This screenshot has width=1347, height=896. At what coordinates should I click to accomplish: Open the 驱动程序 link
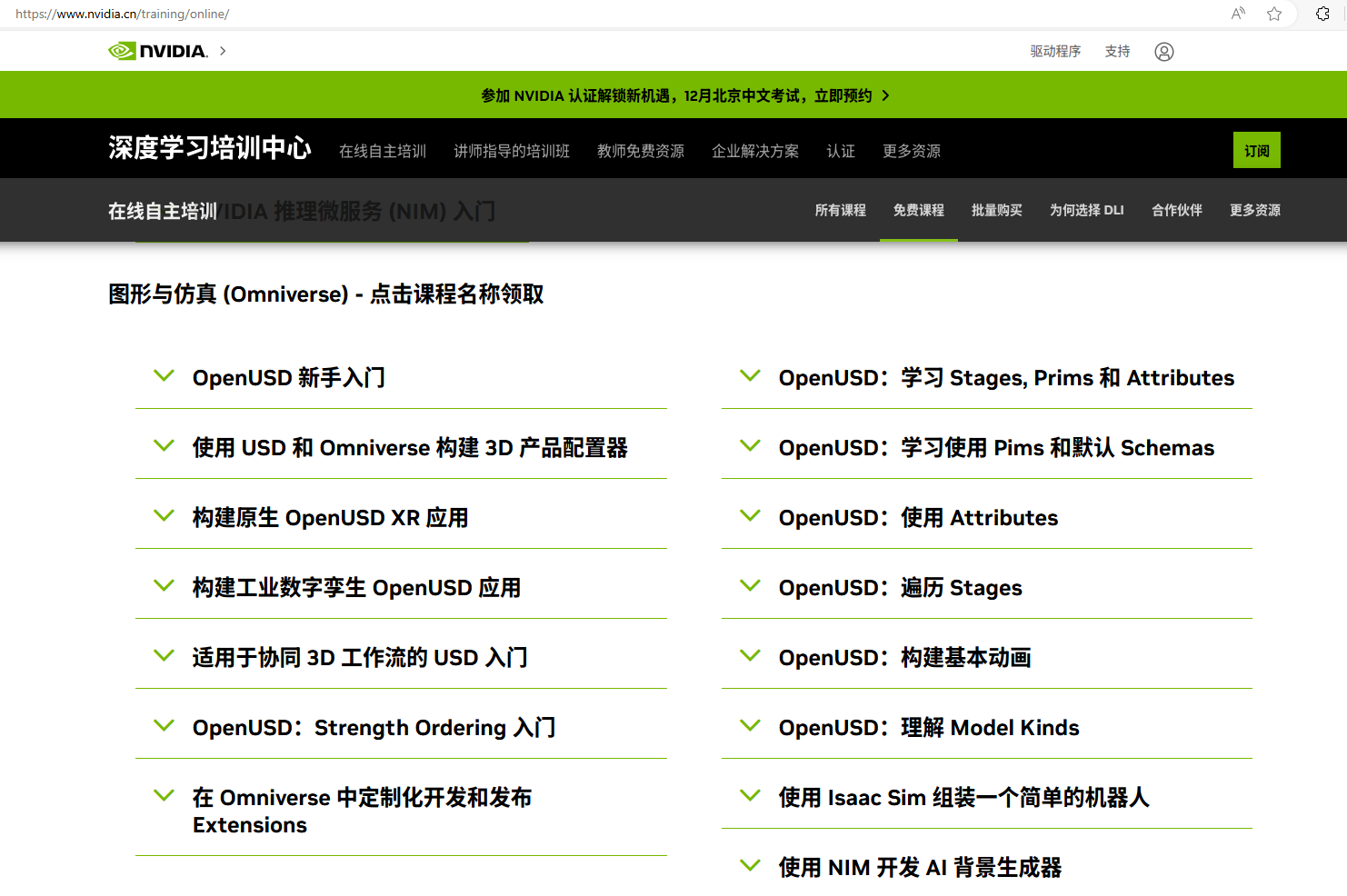pos(1055,52)
